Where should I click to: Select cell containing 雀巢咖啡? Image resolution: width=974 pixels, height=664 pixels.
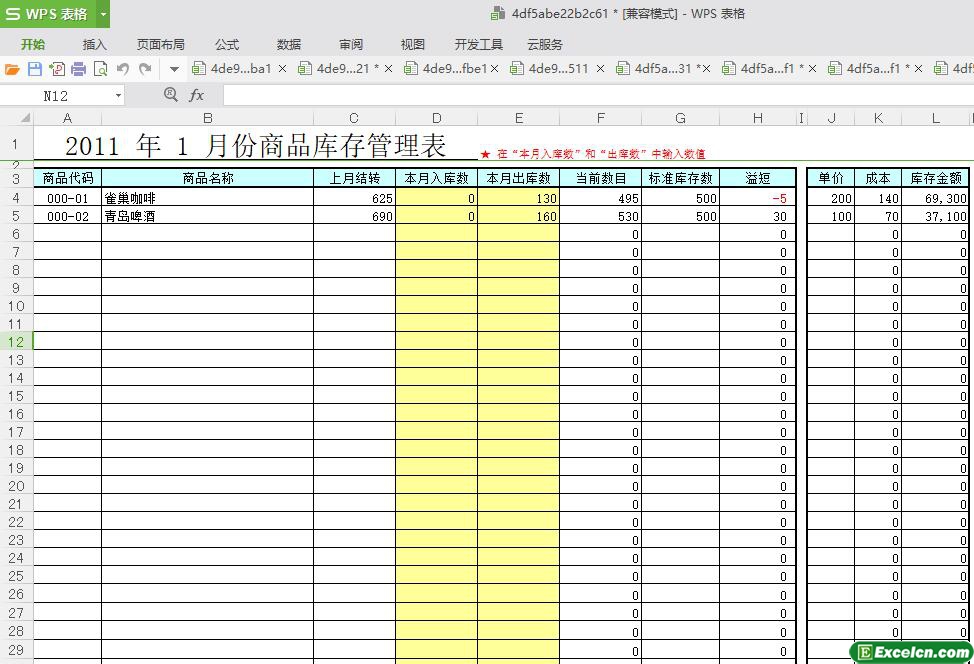[207, 198]
